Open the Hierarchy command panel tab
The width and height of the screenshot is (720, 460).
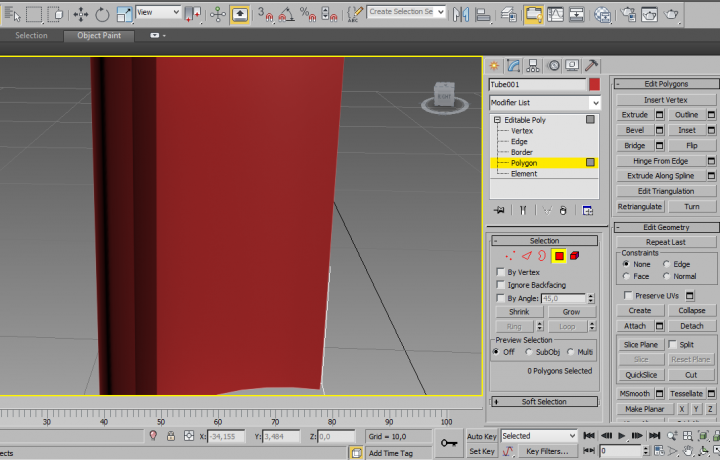533,65
